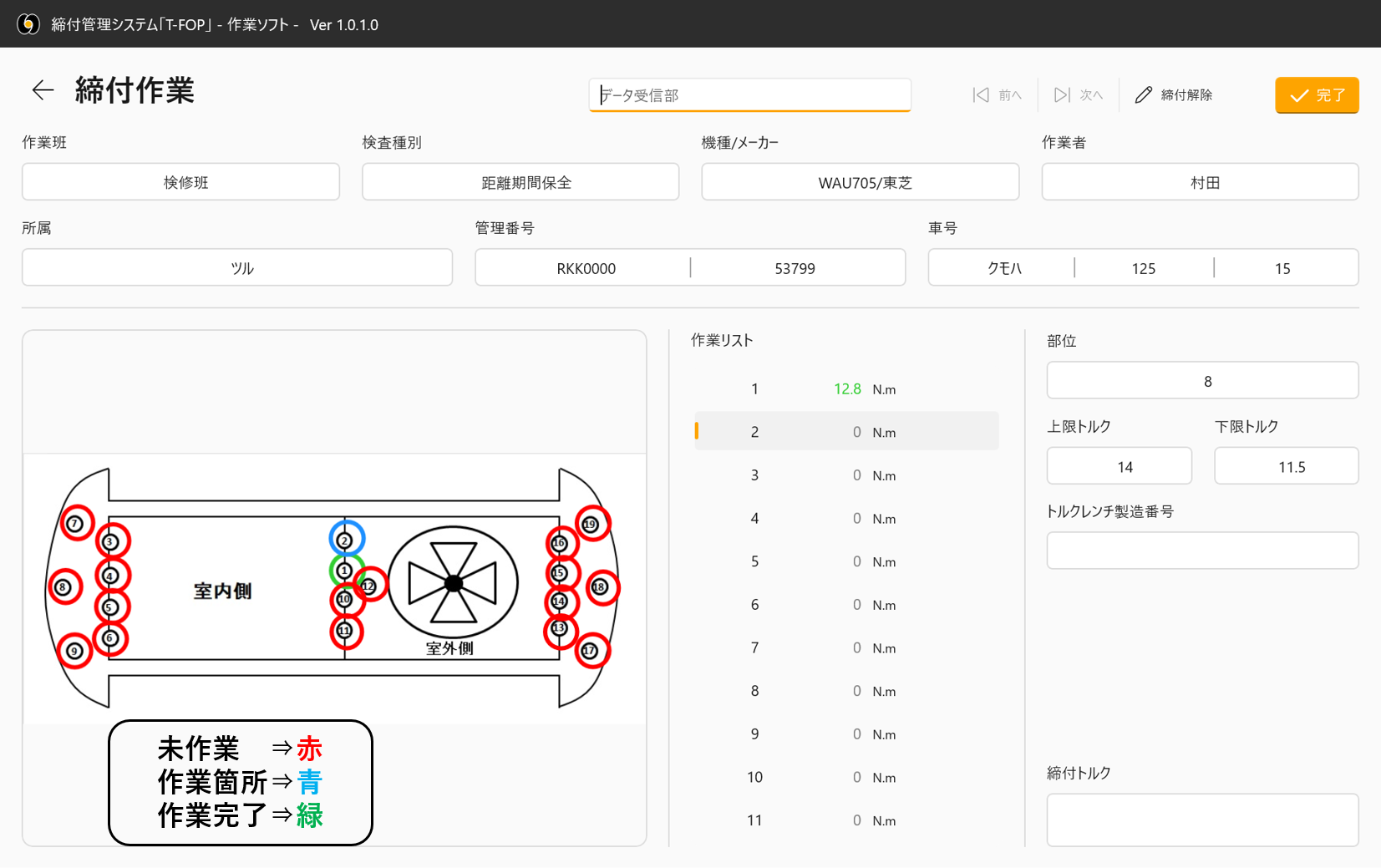This screenshot has height=868, width=1381.
Task: Click the orange 完了 button
Action: pyautogui.click(x=1317, y=95)
